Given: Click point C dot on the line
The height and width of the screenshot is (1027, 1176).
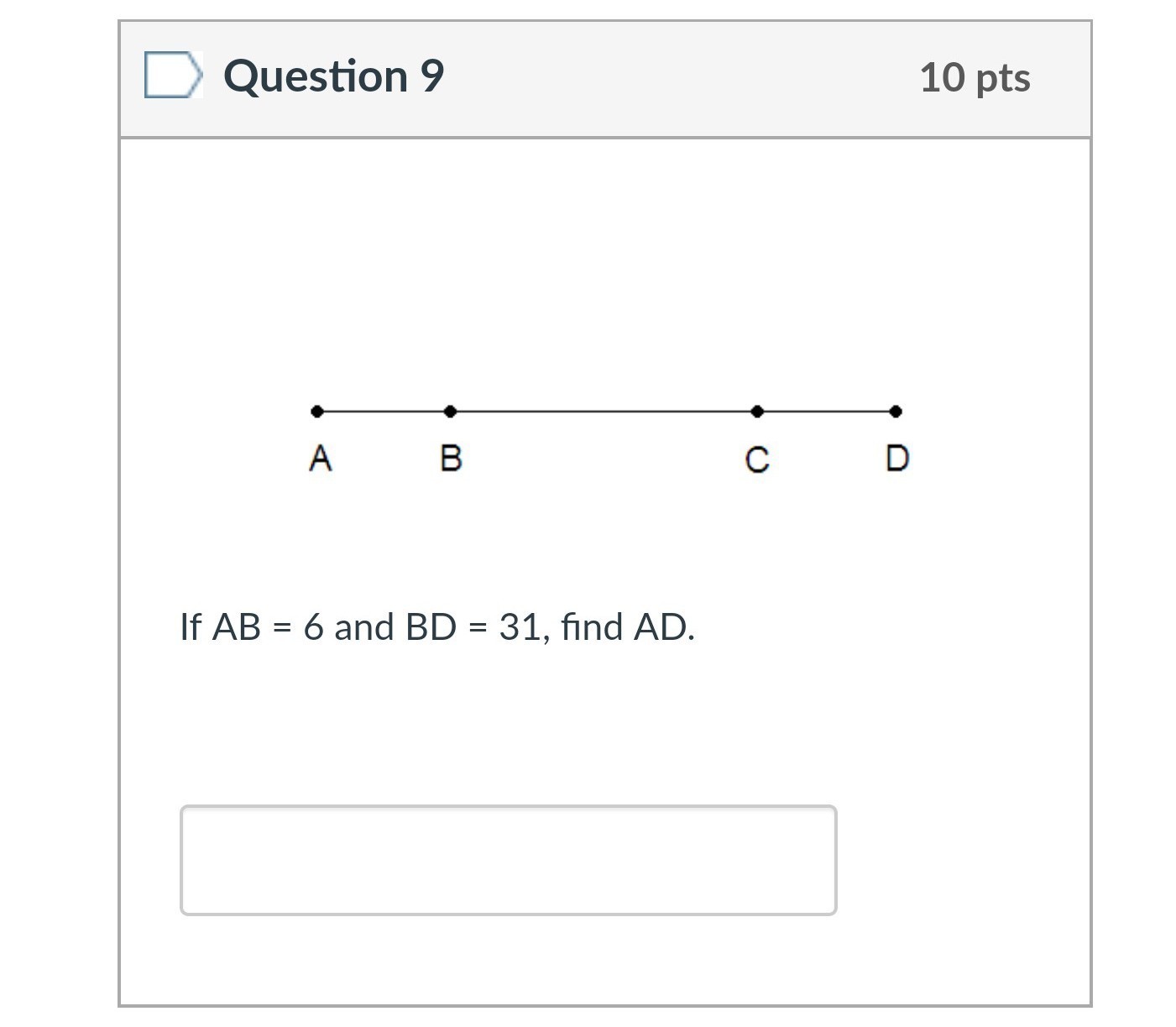Looking at the screenshot, I should coord(757,411).
